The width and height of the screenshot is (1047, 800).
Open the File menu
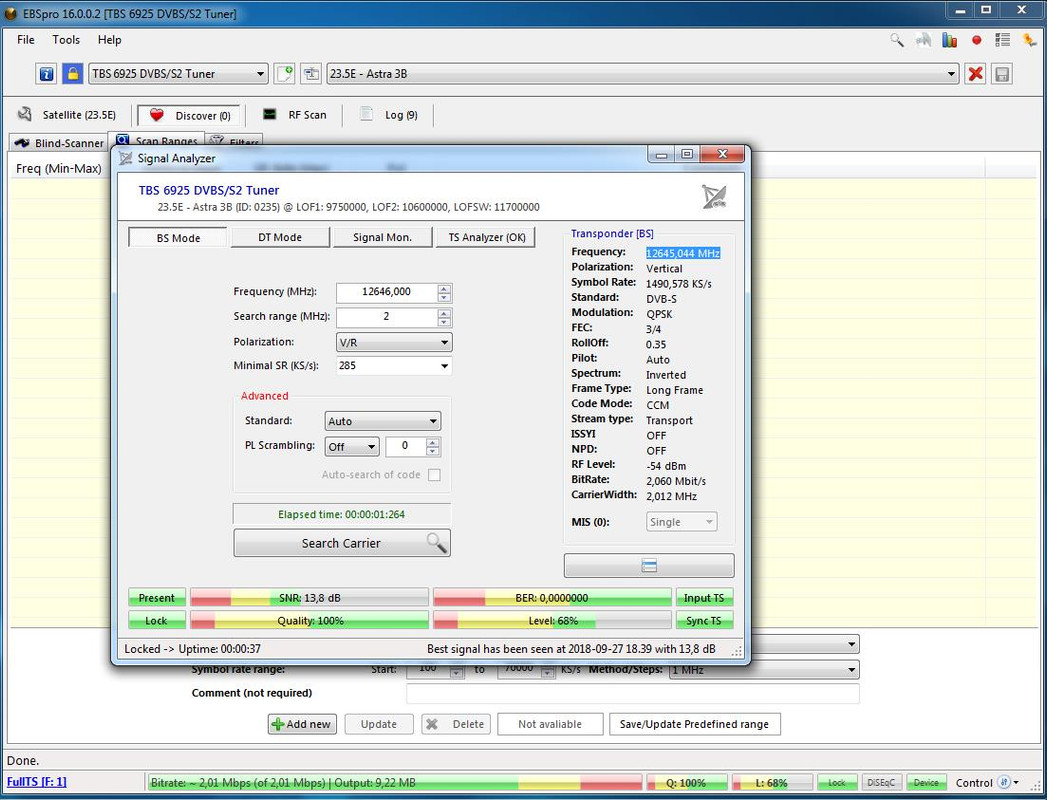coord(25,39)
